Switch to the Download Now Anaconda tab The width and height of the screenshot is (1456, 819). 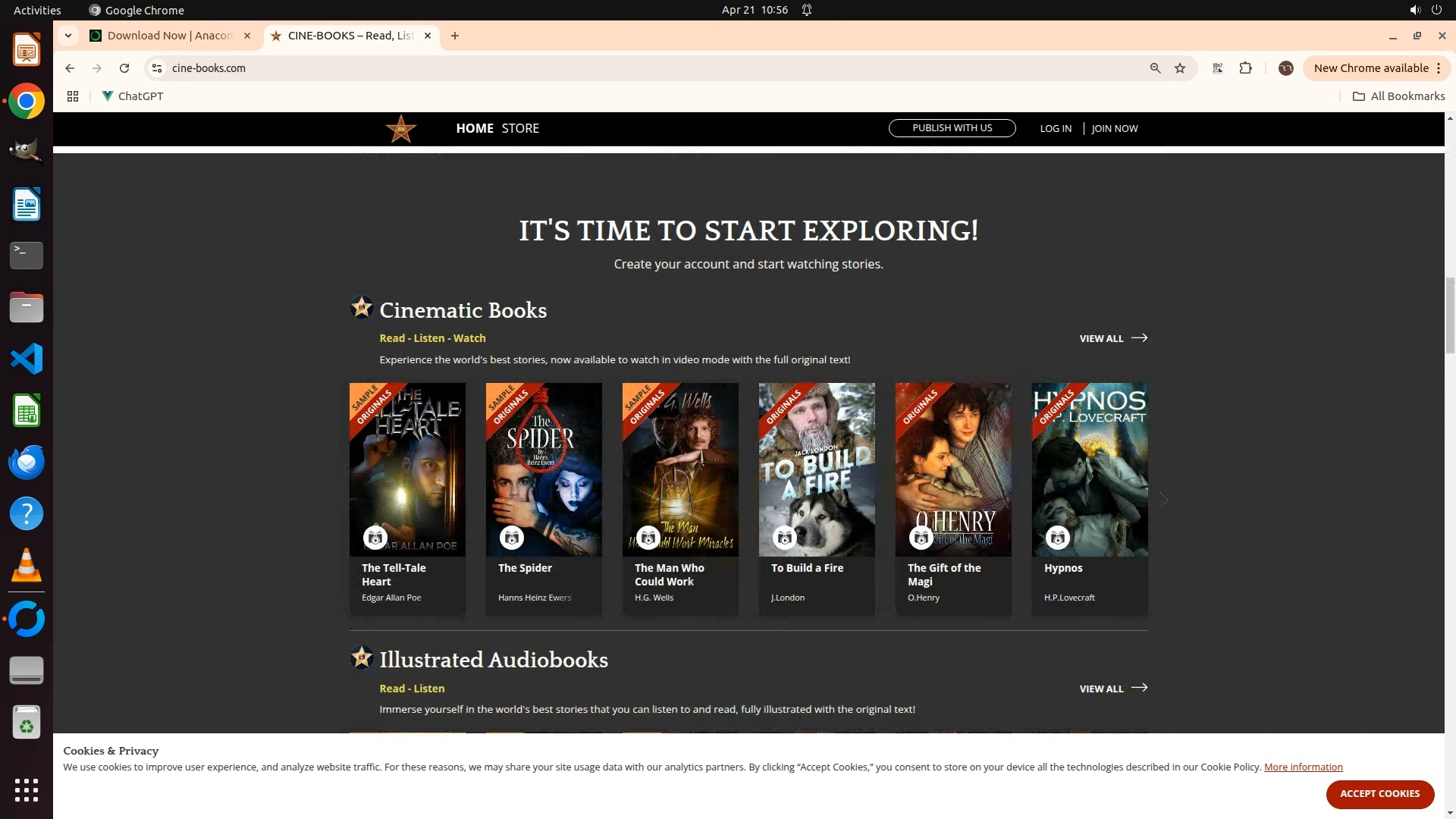(170, 36)
